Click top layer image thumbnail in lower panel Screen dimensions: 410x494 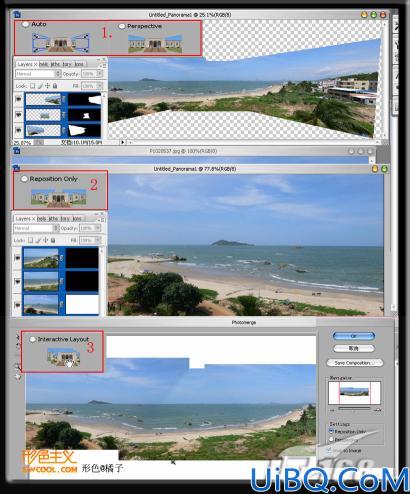click(x=41, y=258)
